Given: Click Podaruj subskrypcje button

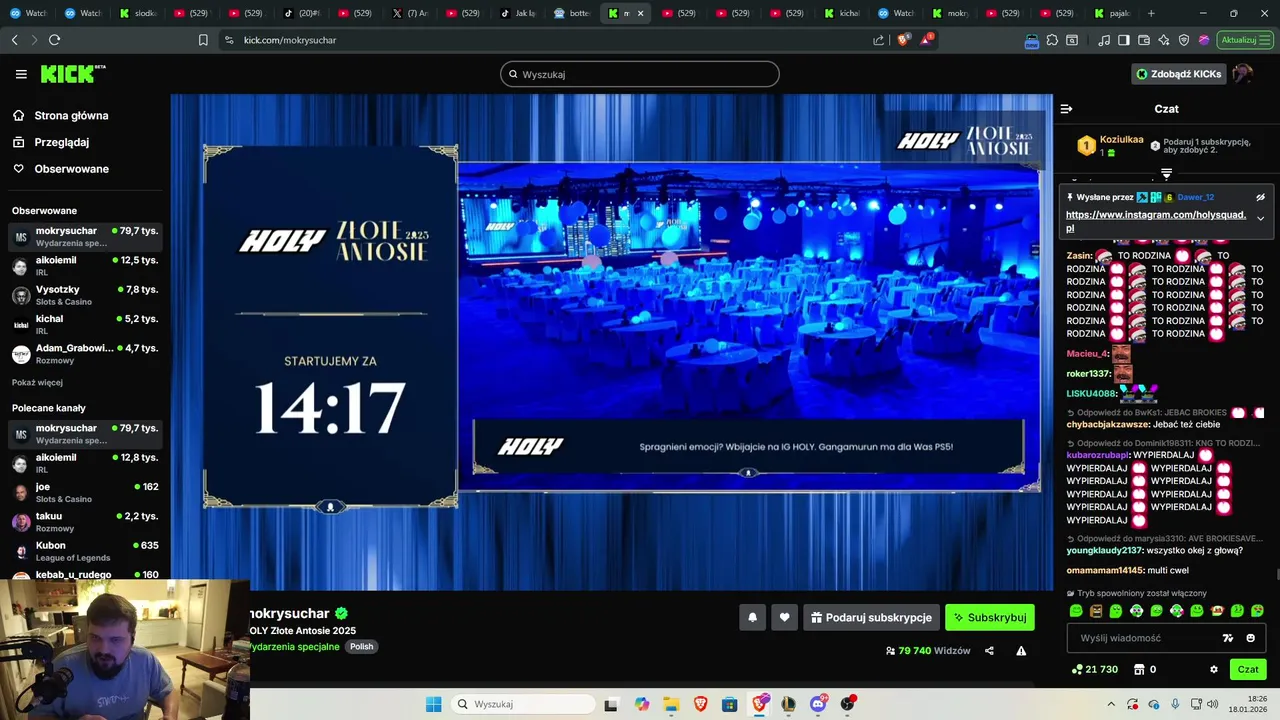Looking at the screenshot, I should [x=871, y=618].
